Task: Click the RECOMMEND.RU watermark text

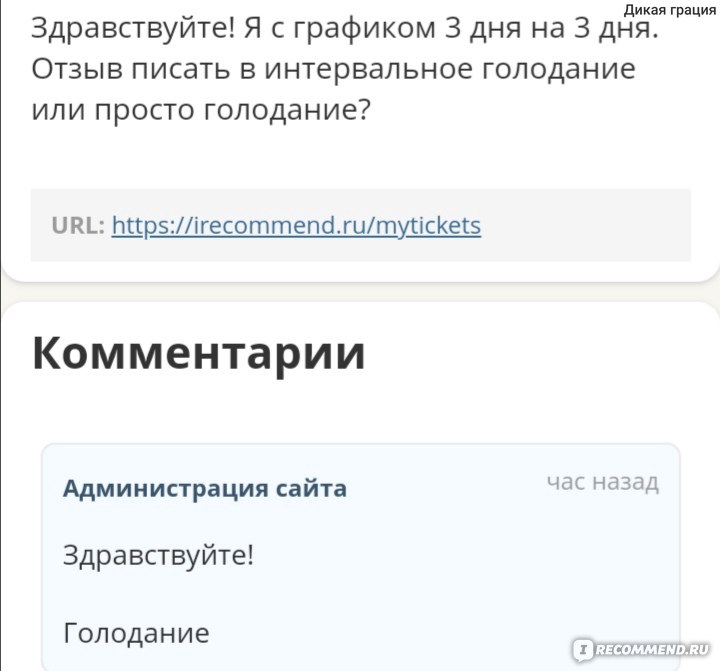Action: tap(652, 649)
